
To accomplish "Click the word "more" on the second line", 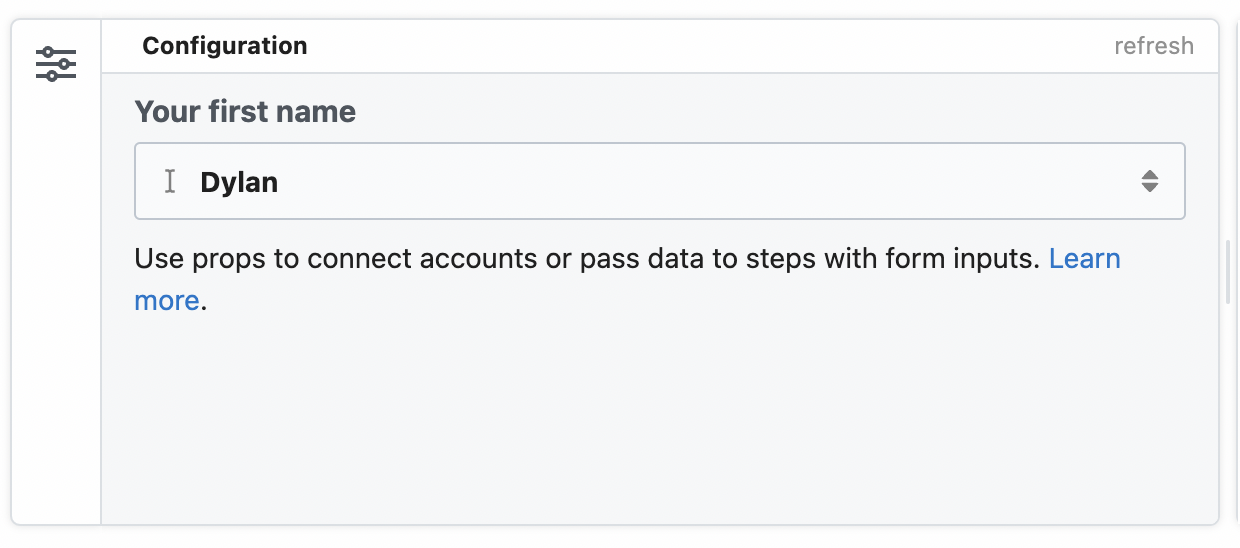I will tap(167, 300).
